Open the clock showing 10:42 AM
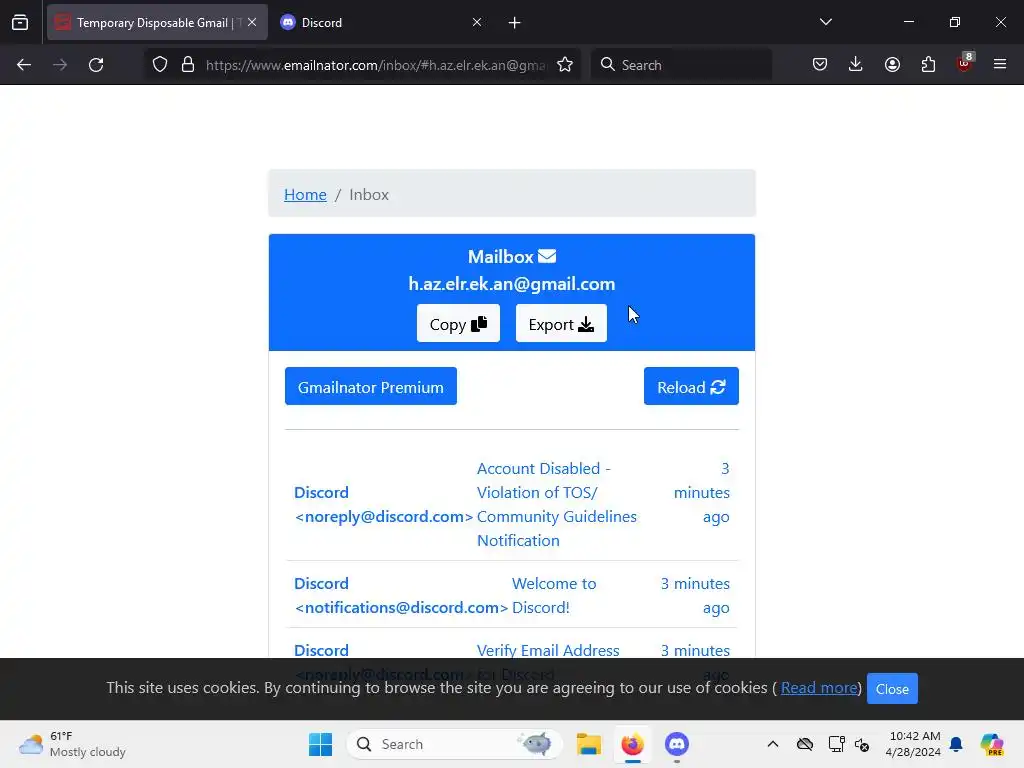 (914, 744)
